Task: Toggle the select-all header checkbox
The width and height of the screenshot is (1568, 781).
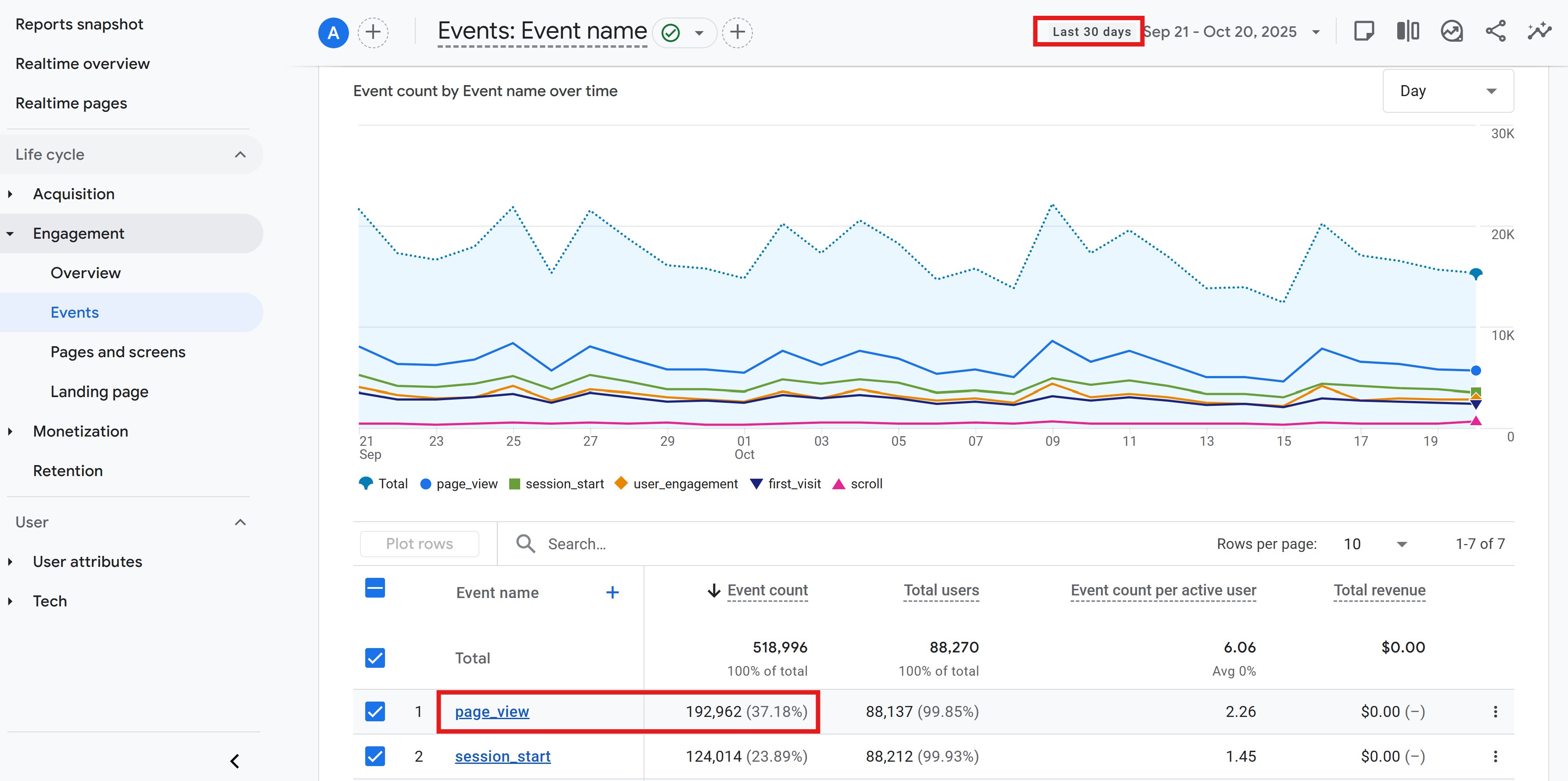Action: (x=375, y=588)
